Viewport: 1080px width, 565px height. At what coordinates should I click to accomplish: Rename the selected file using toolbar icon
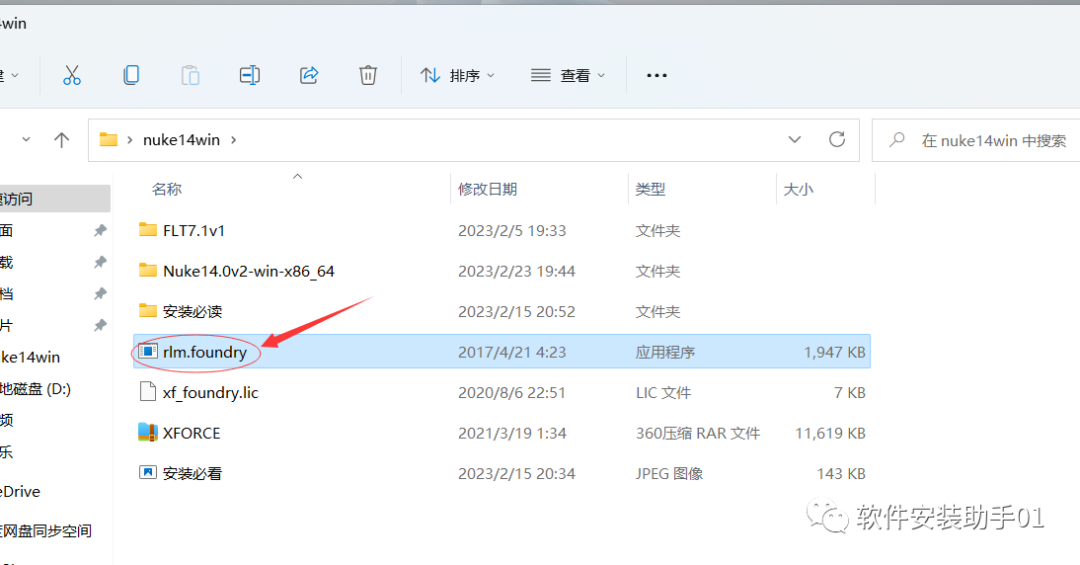[249, 75]
